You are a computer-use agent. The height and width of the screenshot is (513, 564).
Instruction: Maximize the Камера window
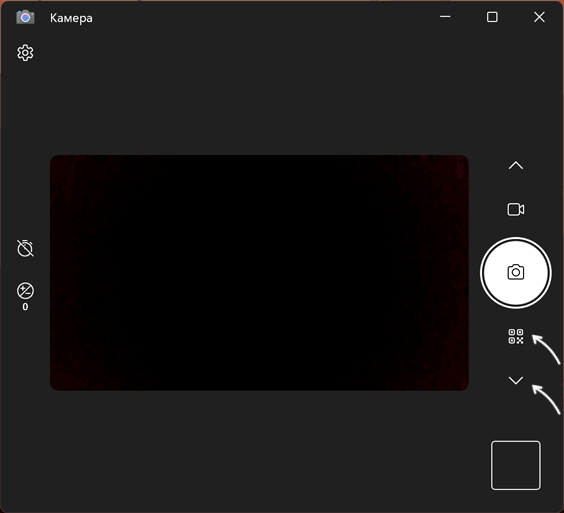click(492, 17)
